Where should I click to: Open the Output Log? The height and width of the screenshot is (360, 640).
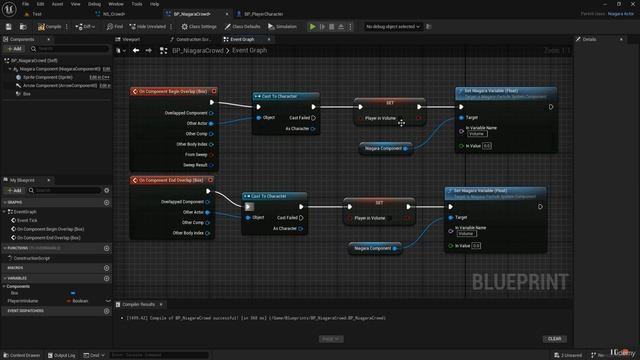pos(62,356)
